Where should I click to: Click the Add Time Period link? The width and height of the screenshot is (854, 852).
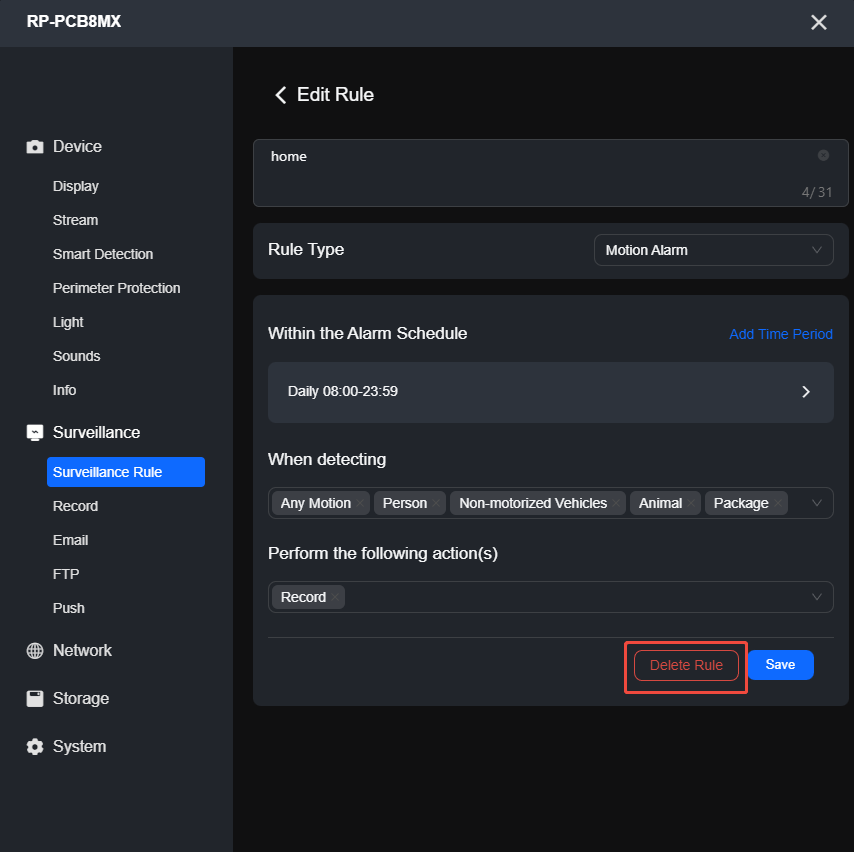pos(780,334)
